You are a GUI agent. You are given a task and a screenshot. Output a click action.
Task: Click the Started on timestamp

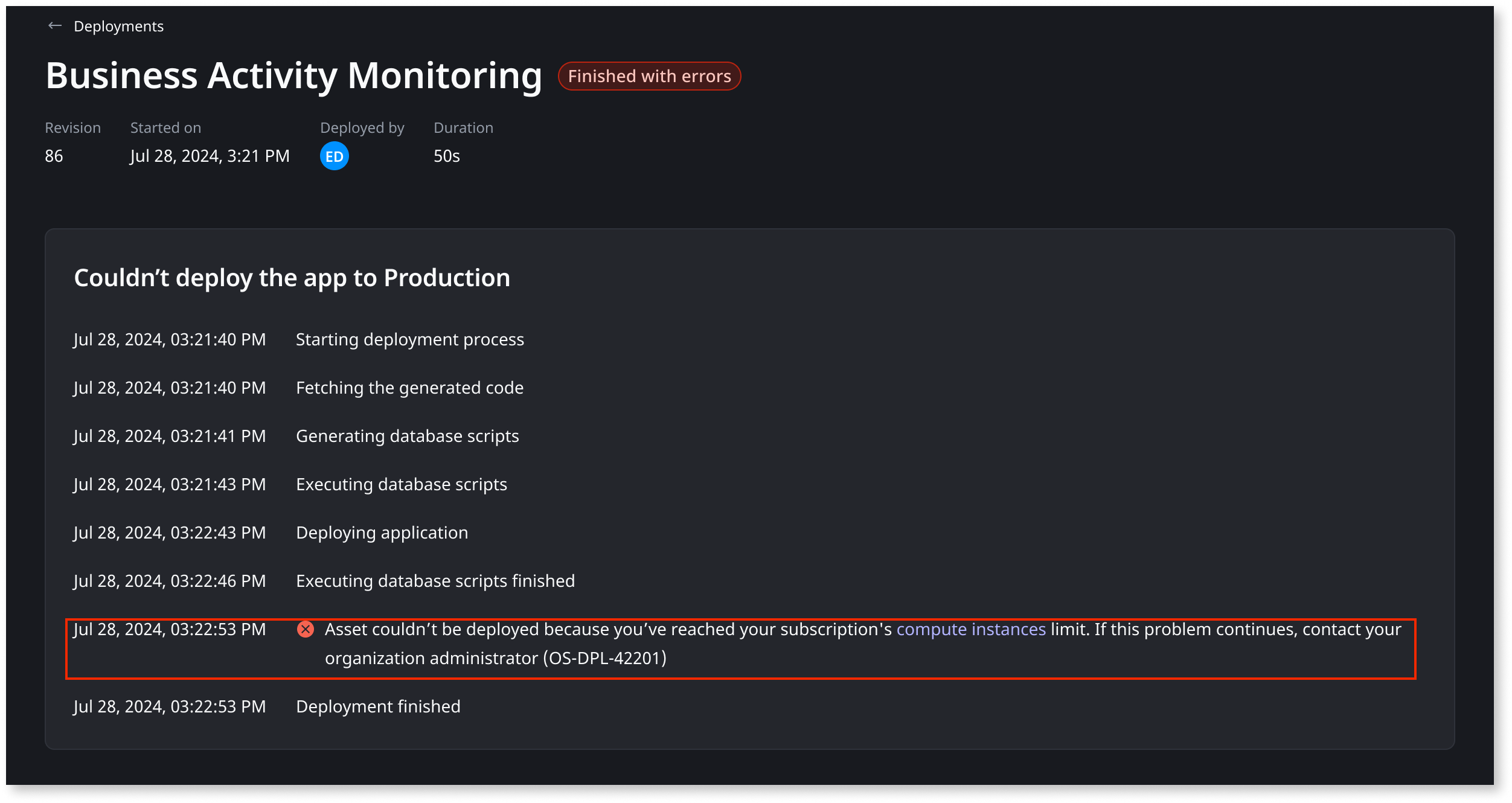(210, 156)
